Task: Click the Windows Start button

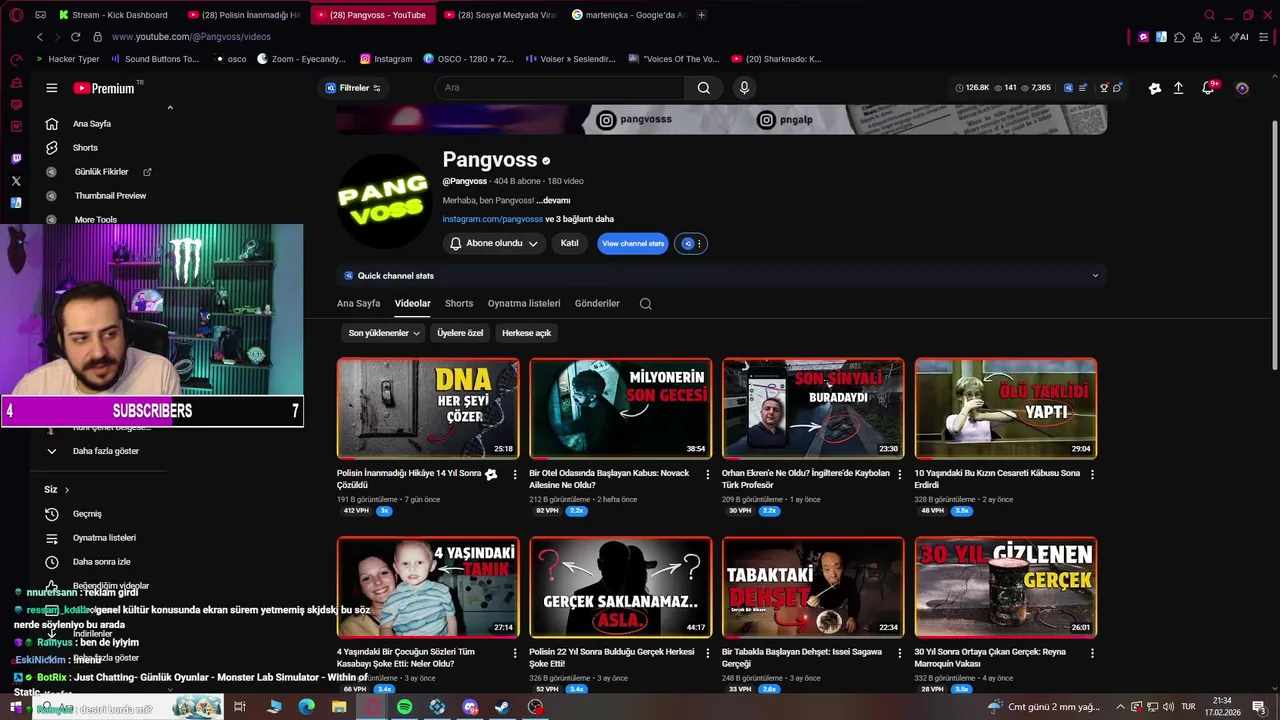Action: point(16,707)
